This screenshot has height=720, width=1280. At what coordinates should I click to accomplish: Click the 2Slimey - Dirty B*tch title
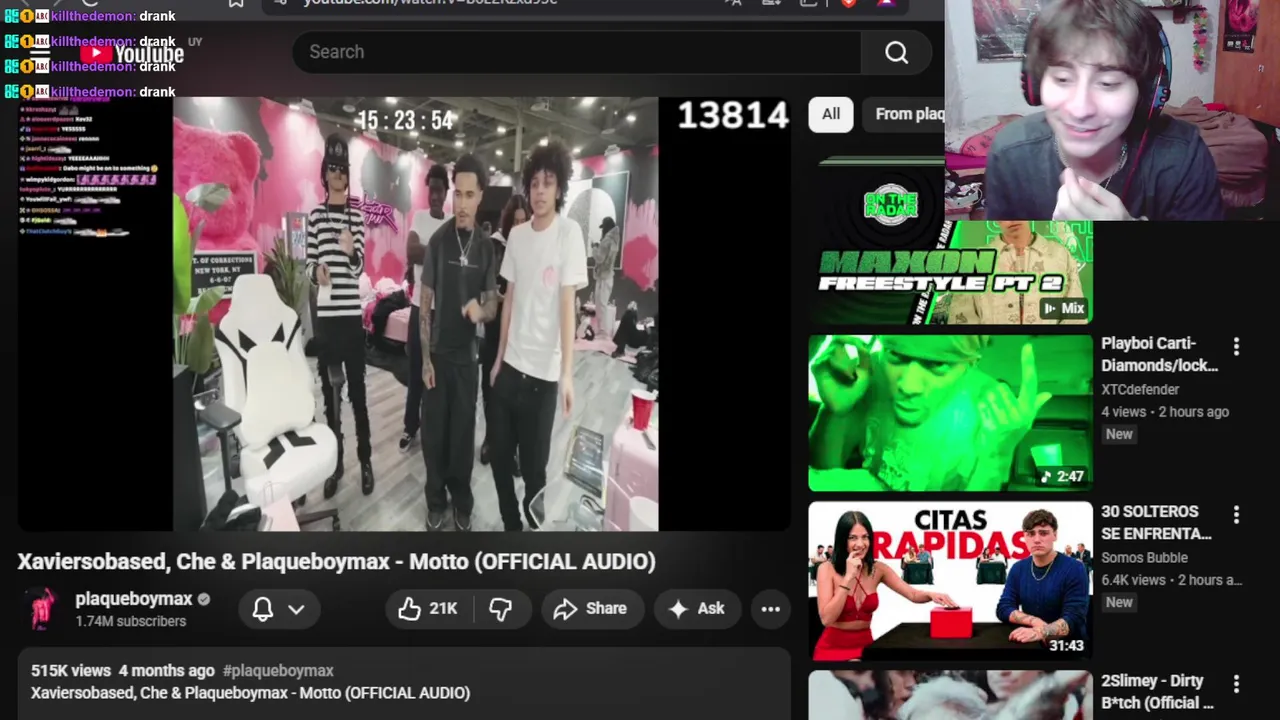pyautogui.click(x=1158, y=691)
